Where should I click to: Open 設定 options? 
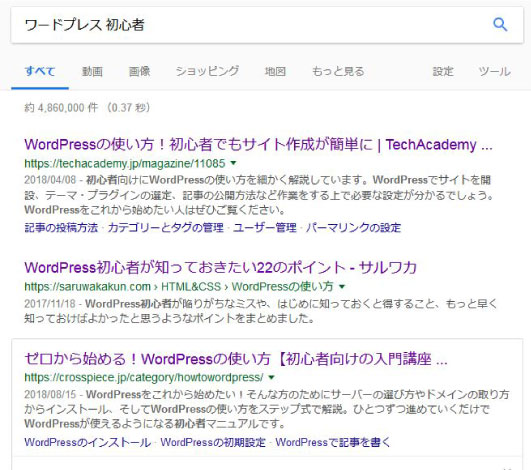443,71
